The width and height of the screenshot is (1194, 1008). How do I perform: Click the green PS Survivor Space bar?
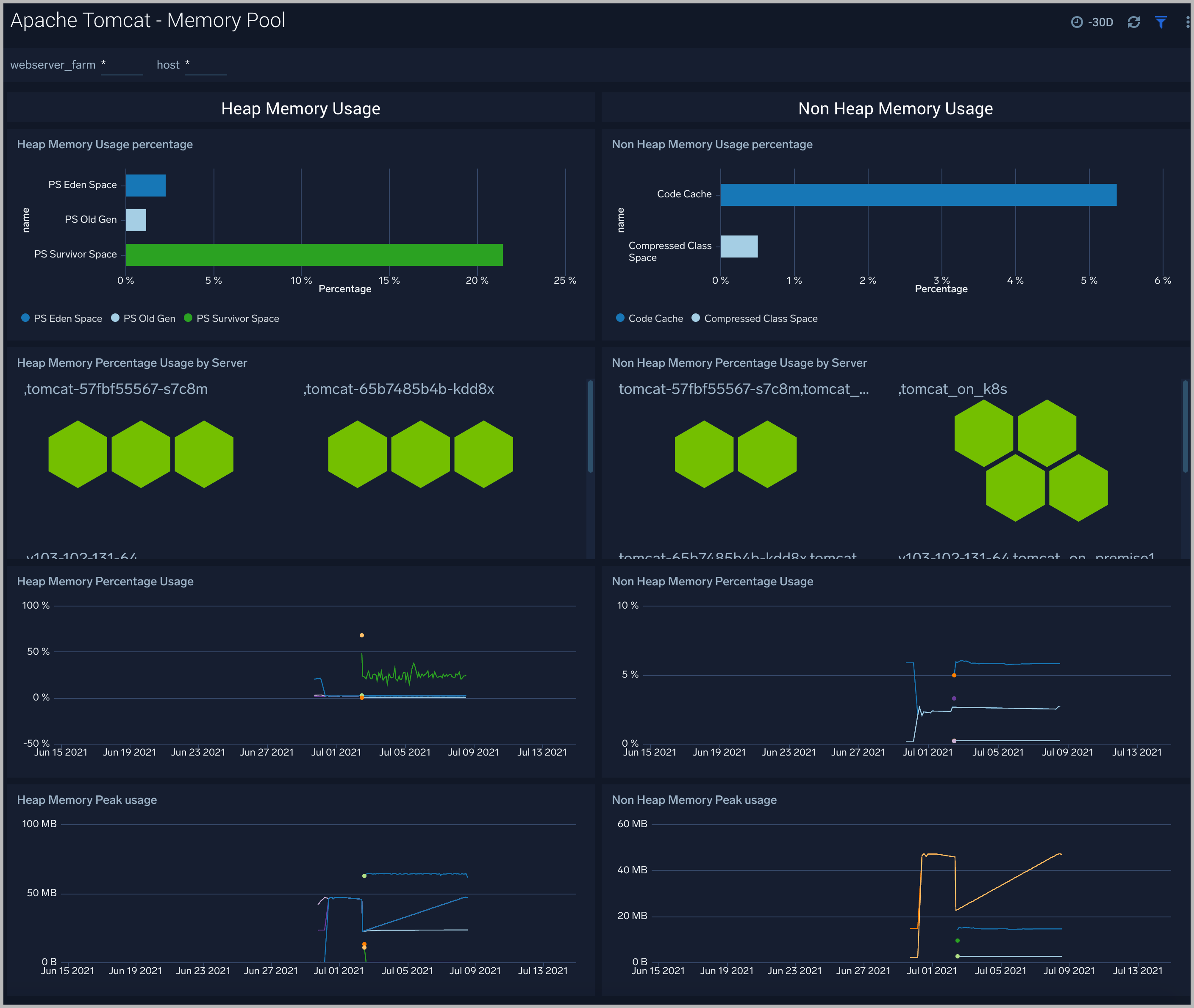point(314,255)
